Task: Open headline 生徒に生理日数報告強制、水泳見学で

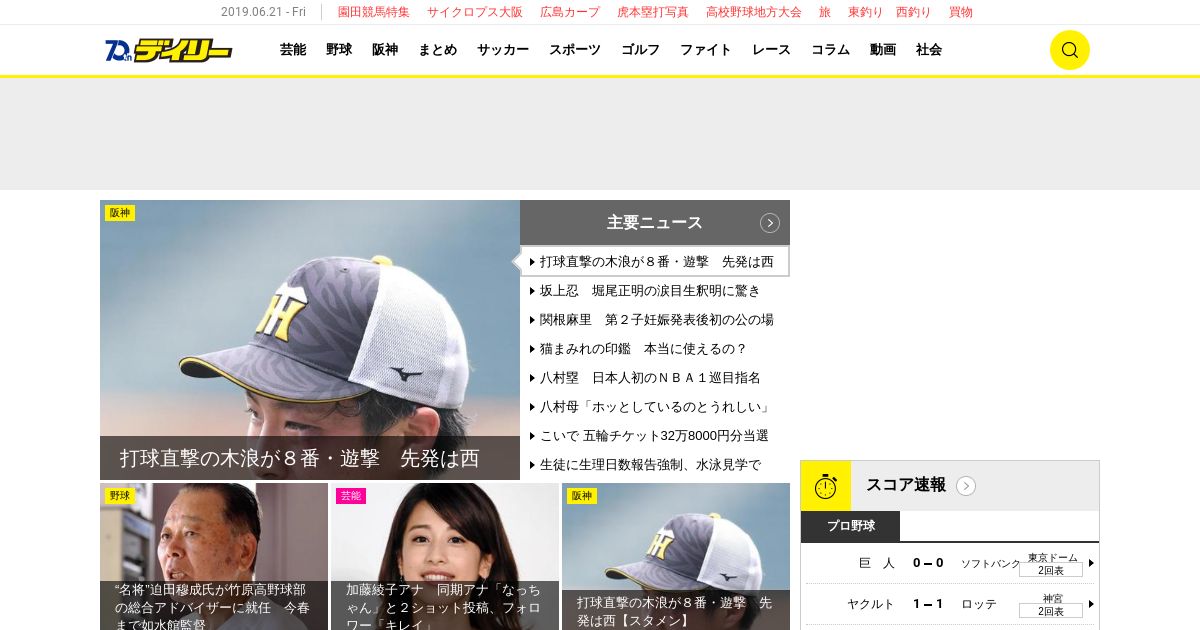Action: [650, 465]
